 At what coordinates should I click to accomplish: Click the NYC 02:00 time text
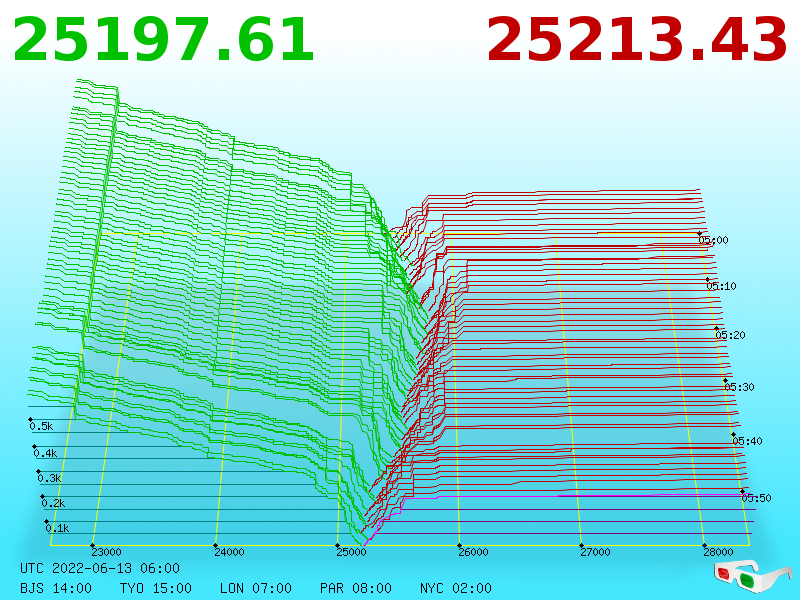tap(456, 588)
